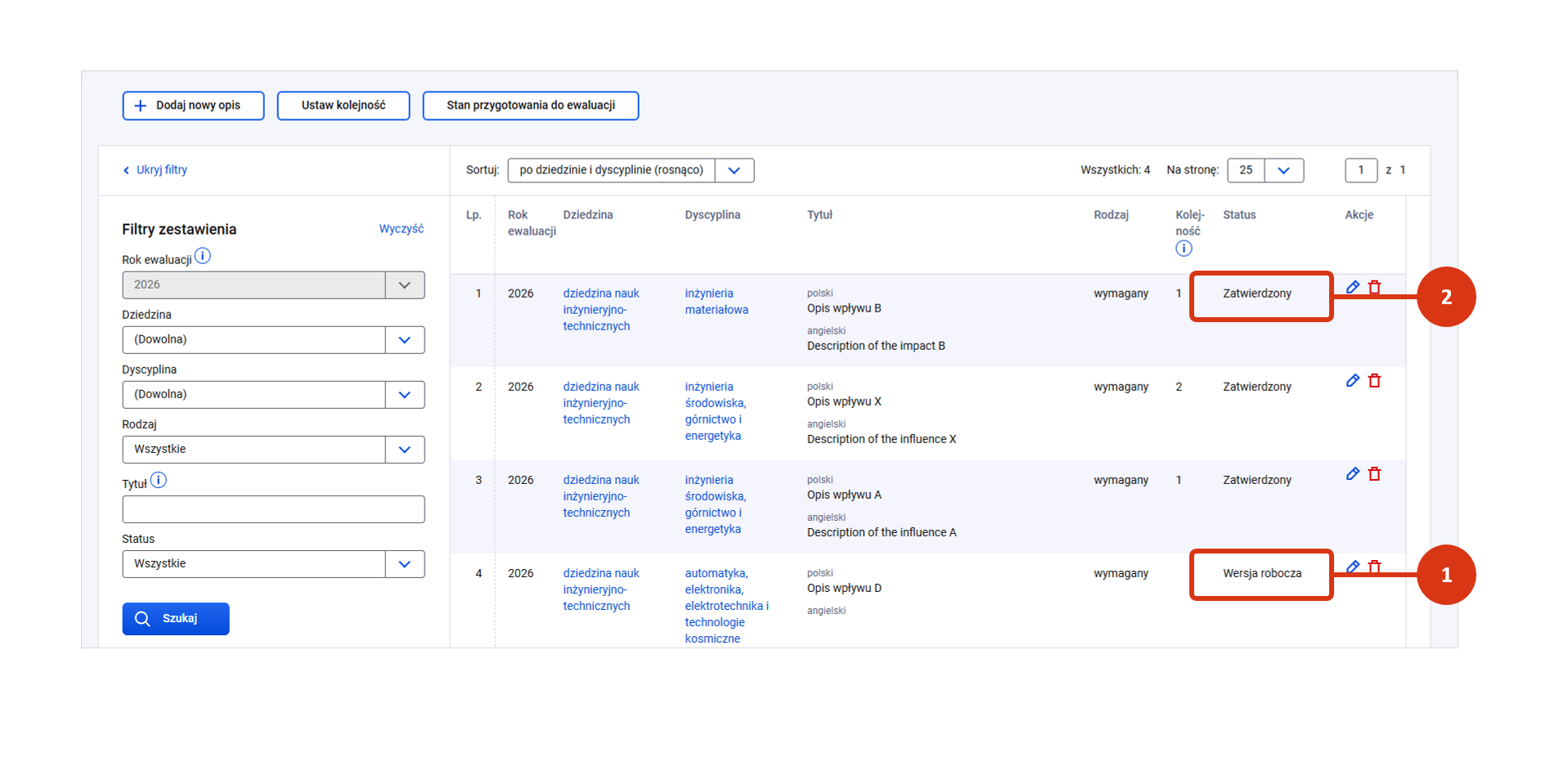Click the Szukaj search button
The height and width of the screenshot is (762, 1568).
click(x=176, y=619)
